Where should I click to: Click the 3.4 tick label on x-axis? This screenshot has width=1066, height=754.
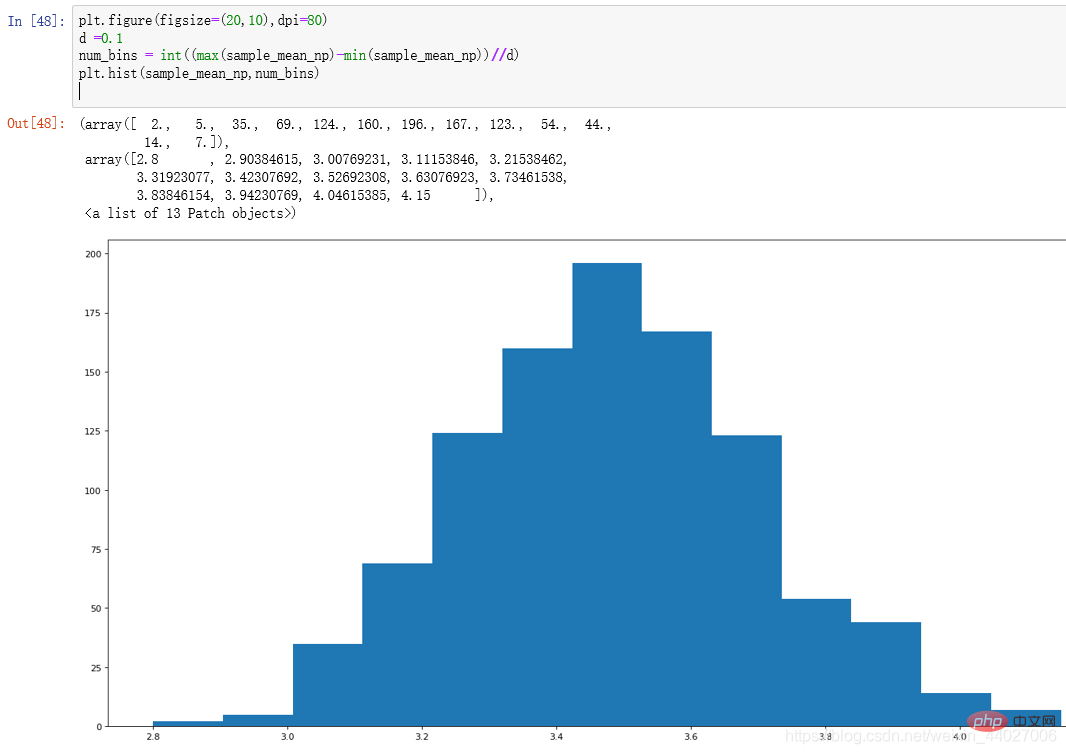556,737
